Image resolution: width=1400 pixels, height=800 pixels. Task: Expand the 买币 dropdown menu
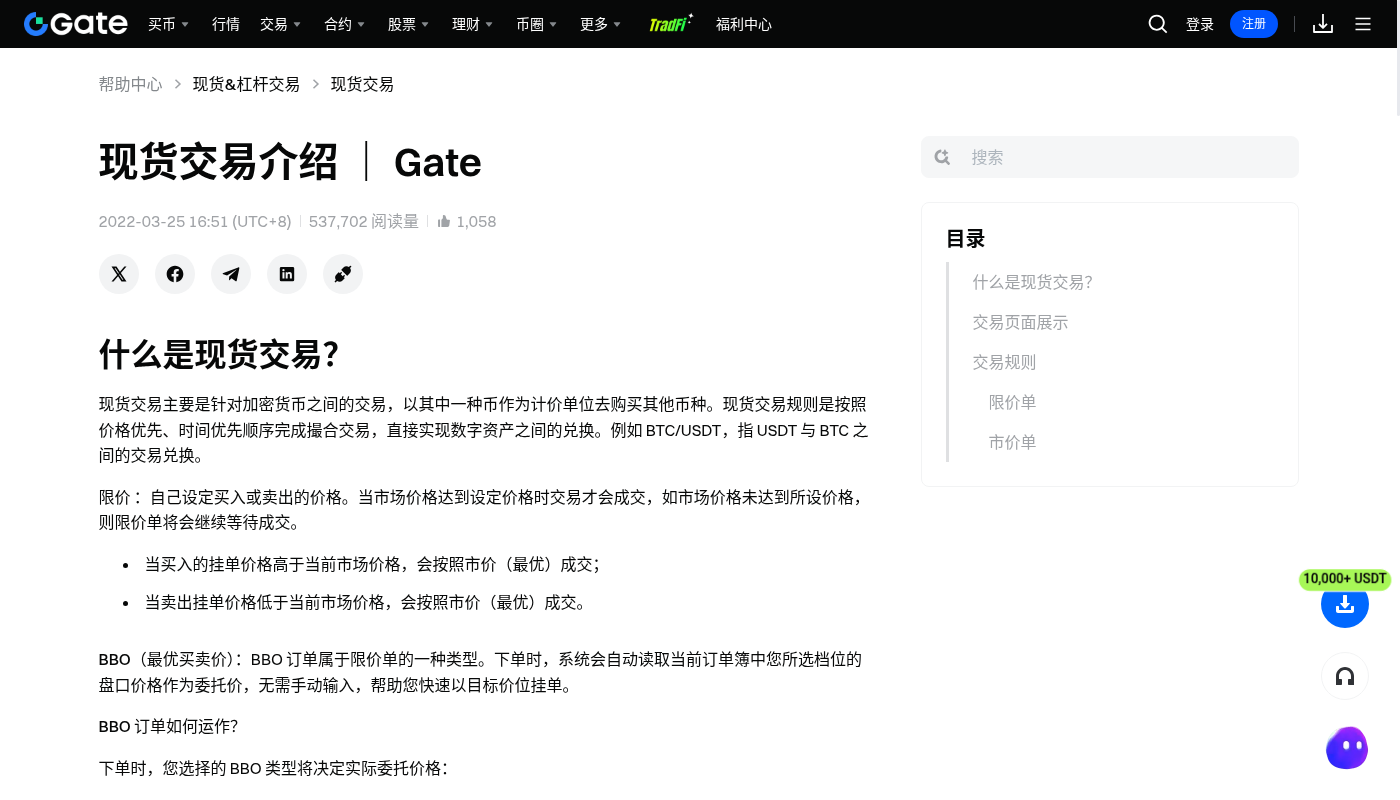pyautogui.click(x=169, y=24)
